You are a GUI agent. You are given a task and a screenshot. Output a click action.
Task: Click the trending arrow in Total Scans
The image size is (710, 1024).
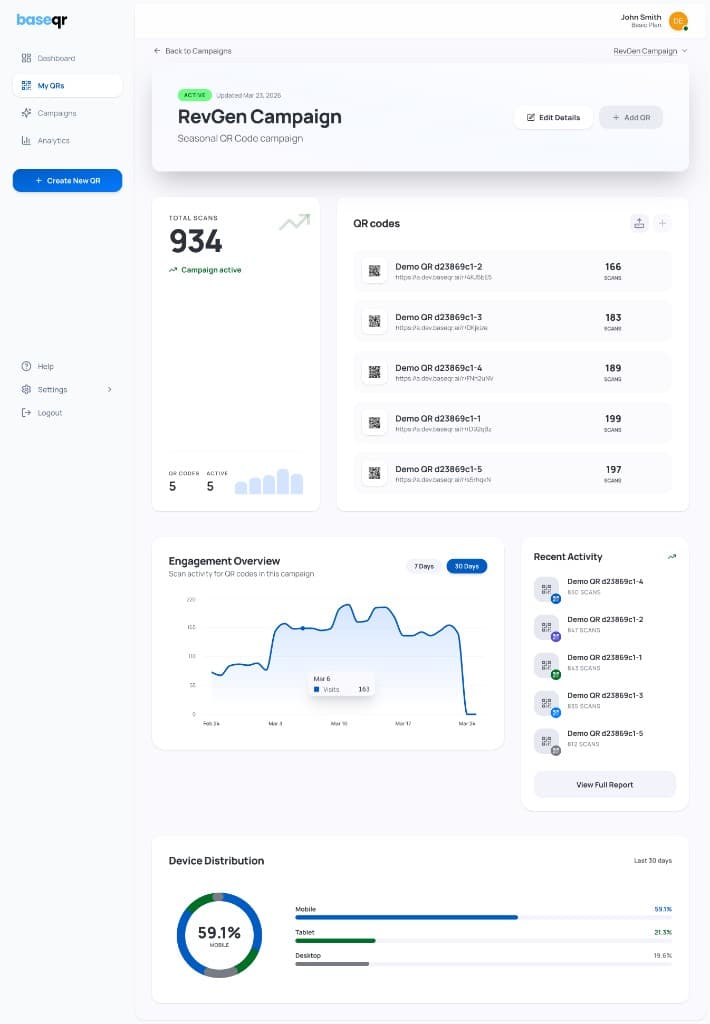click(295, 222)
